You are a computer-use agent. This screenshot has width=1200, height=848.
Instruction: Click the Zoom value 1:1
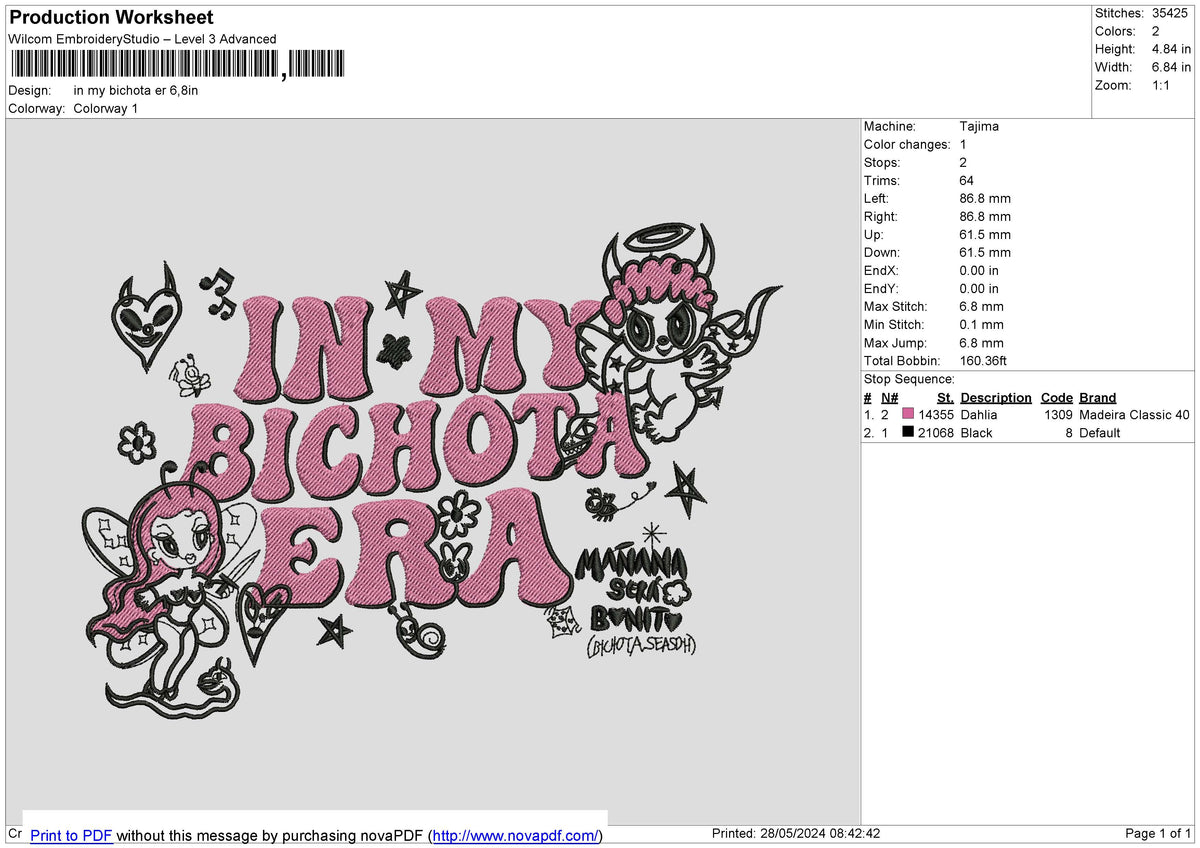[1163, 85]
